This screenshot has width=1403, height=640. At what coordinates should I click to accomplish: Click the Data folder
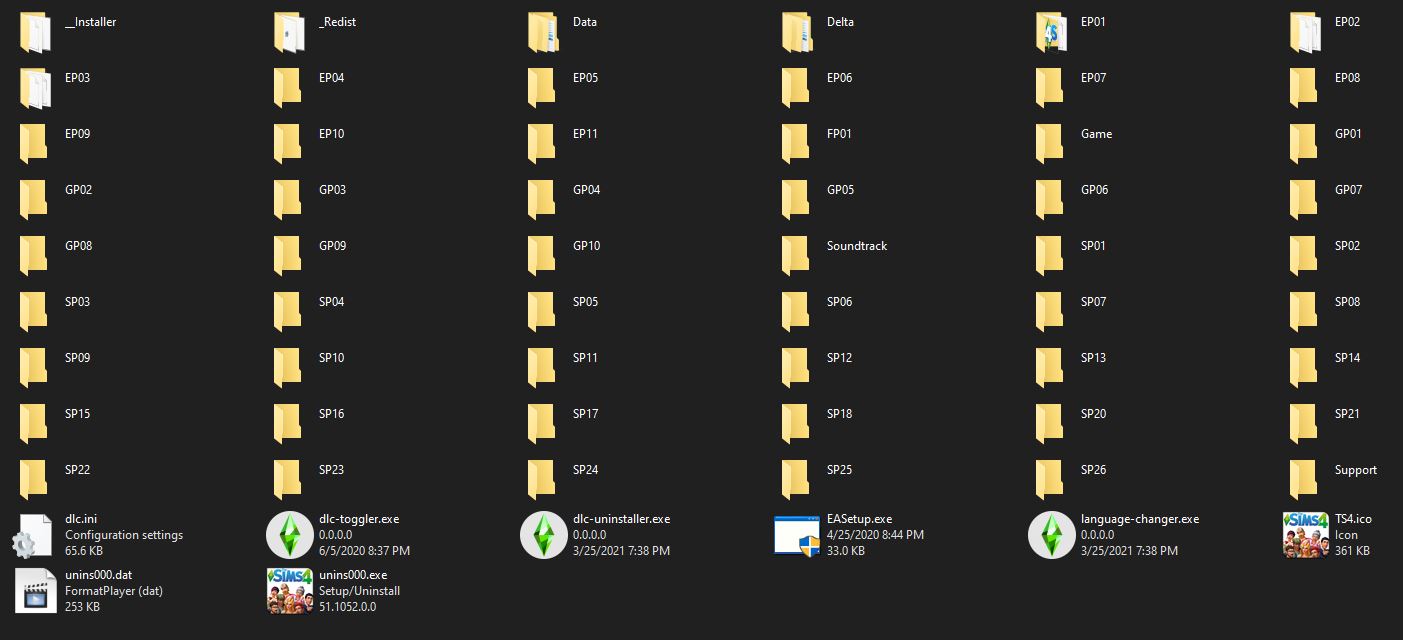point(543,33)
